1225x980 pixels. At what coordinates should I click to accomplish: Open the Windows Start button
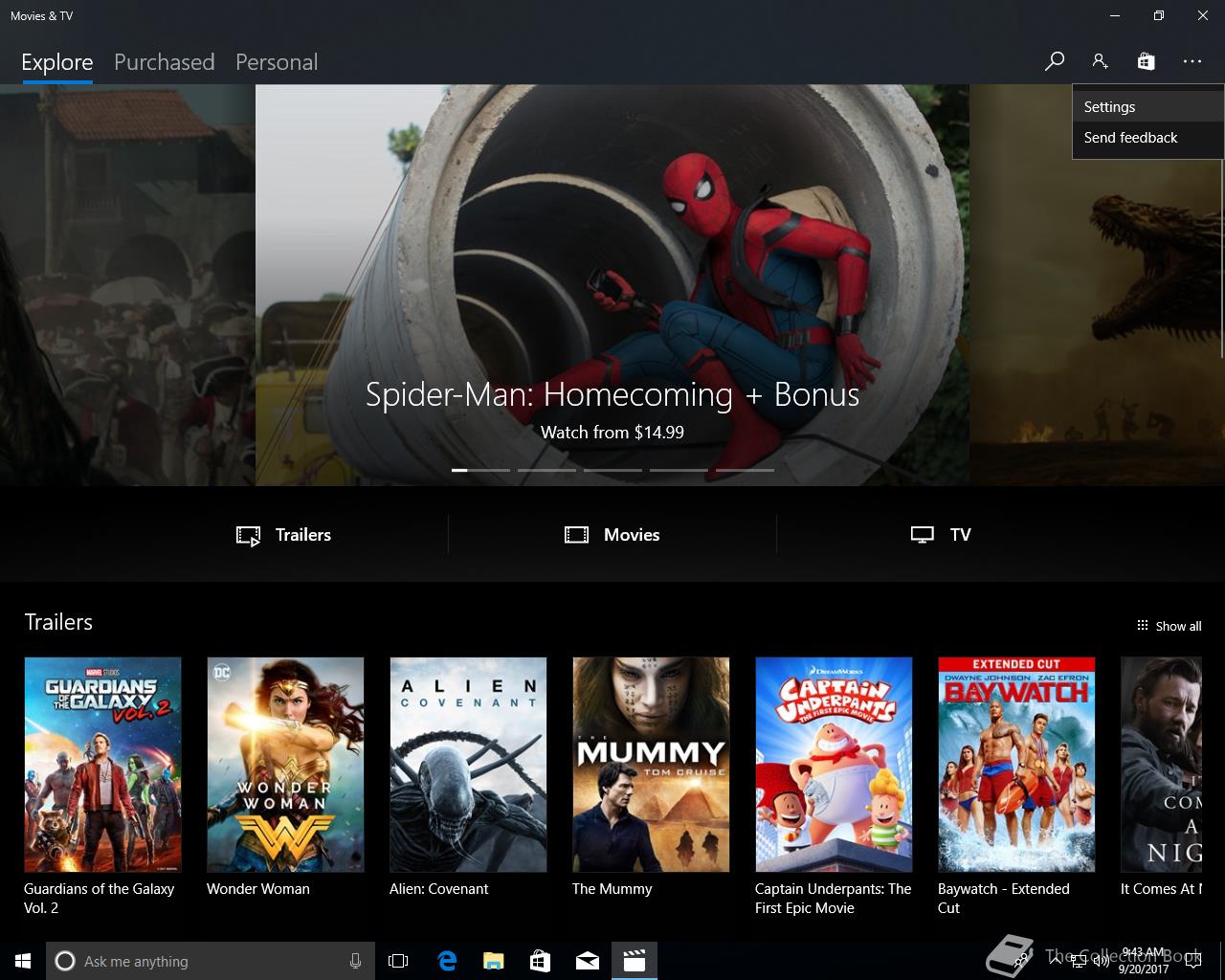[23, 961]
